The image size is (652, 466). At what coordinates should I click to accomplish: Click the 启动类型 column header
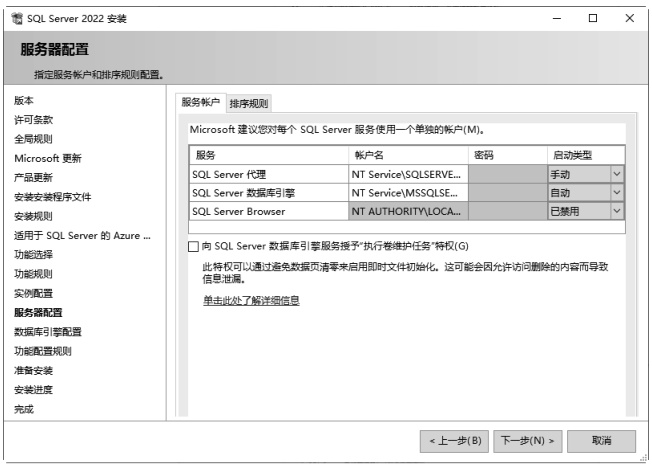tap(585, 155)
